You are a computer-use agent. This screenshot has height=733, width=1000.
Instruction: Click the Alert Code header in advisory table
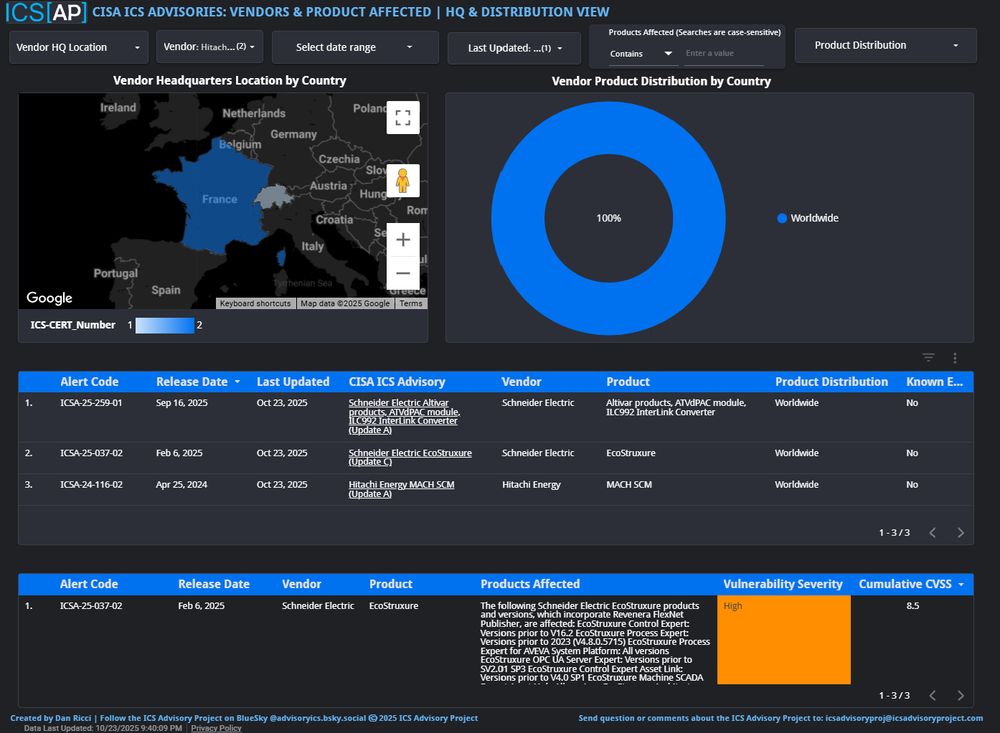(x=89, y=381)
